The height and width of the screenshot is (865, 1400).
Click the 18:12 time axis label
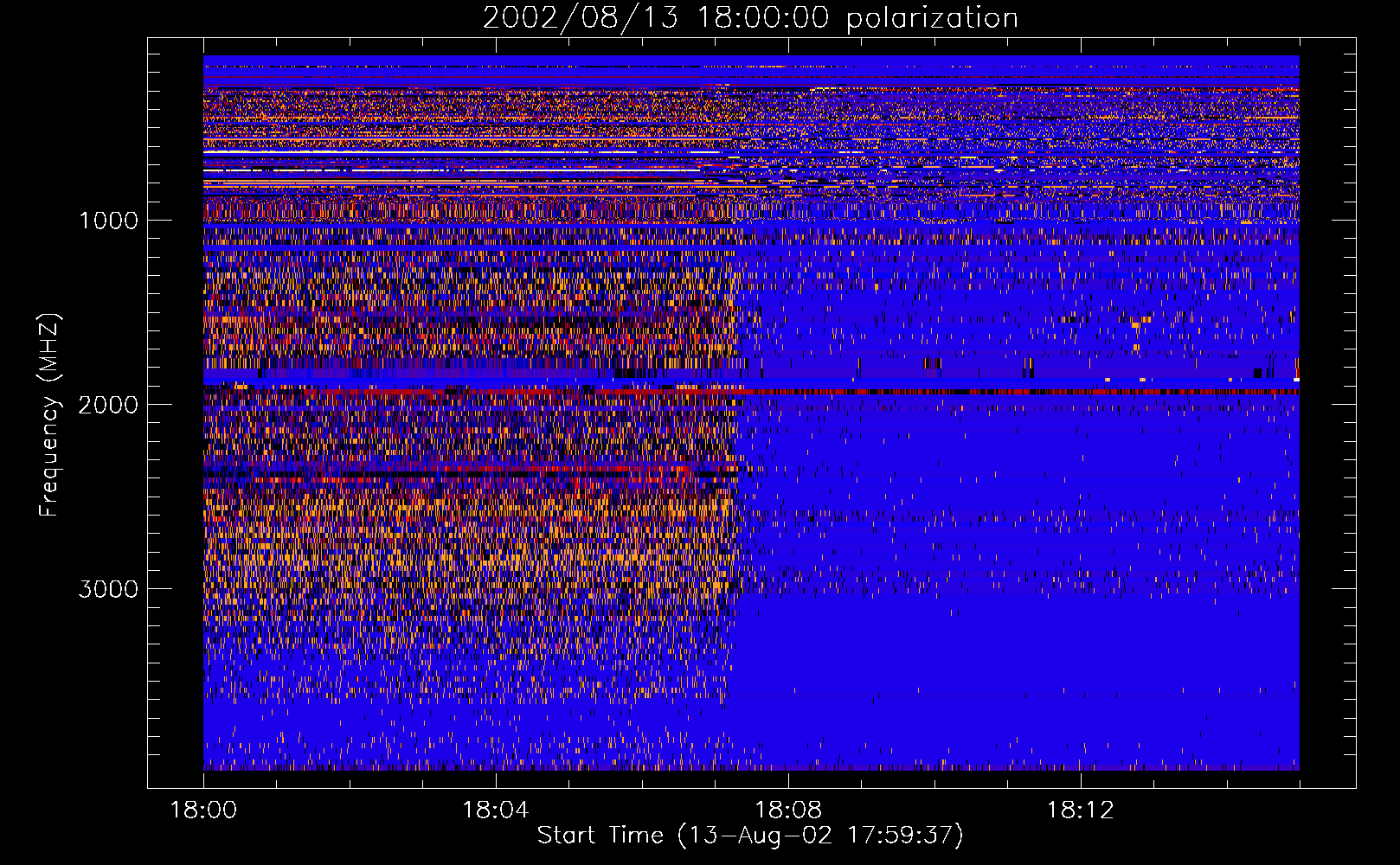[1081, 811]
